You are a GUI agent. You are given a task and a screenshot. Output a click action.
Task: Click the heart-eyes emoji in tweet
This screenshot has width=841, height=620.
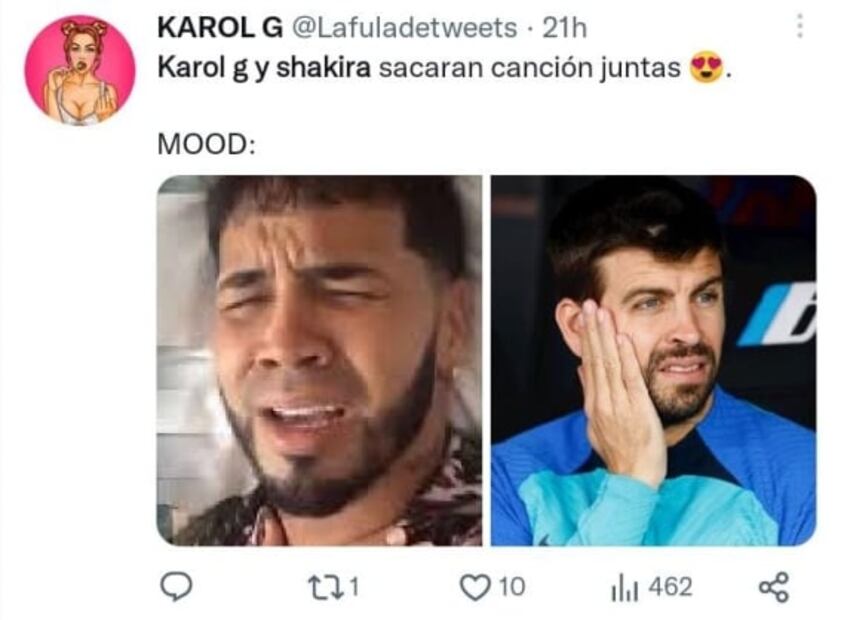pos(706,67)
